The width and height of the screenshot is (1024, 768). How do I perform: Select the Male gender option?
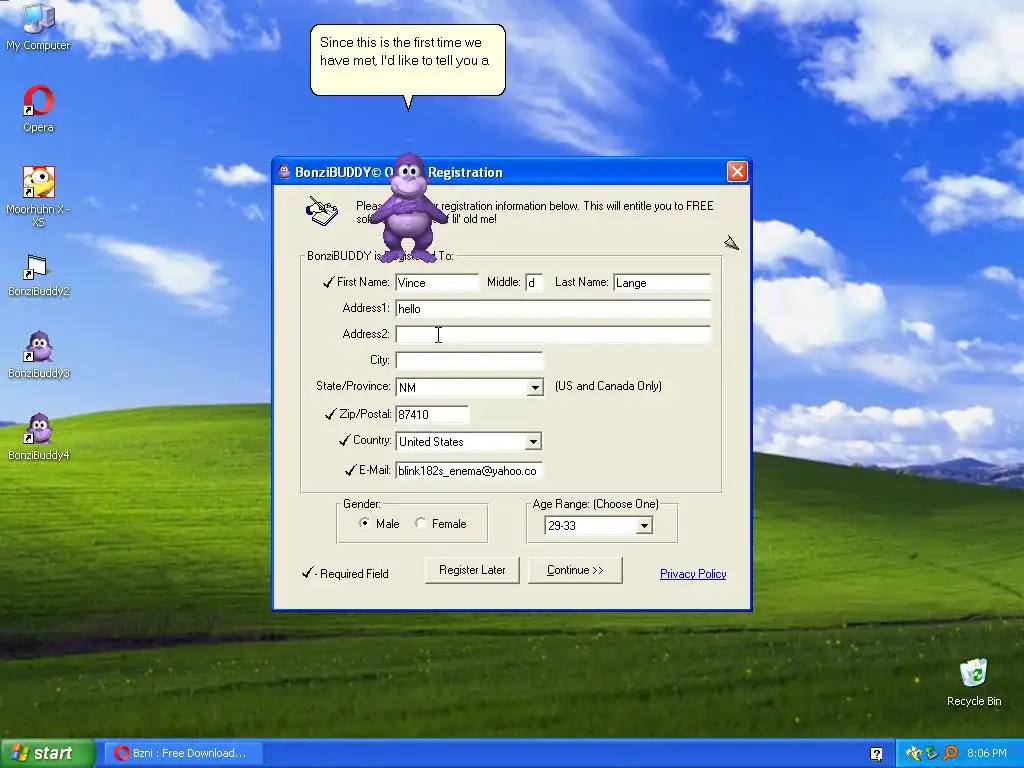click(x=379, y=523)
